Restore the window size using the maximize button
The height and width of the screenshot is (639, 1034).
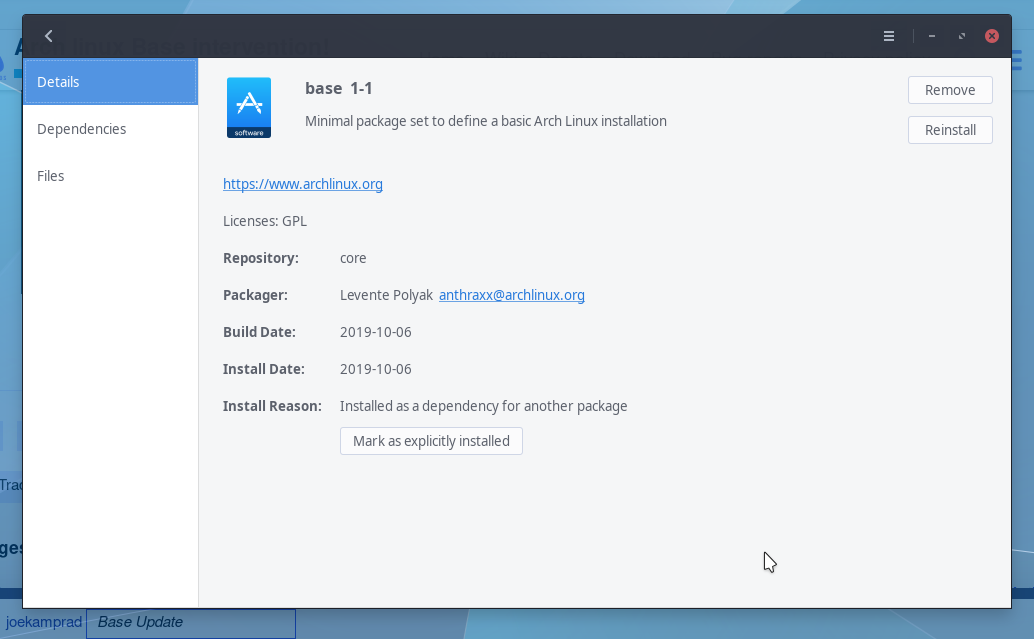(962, 36)
